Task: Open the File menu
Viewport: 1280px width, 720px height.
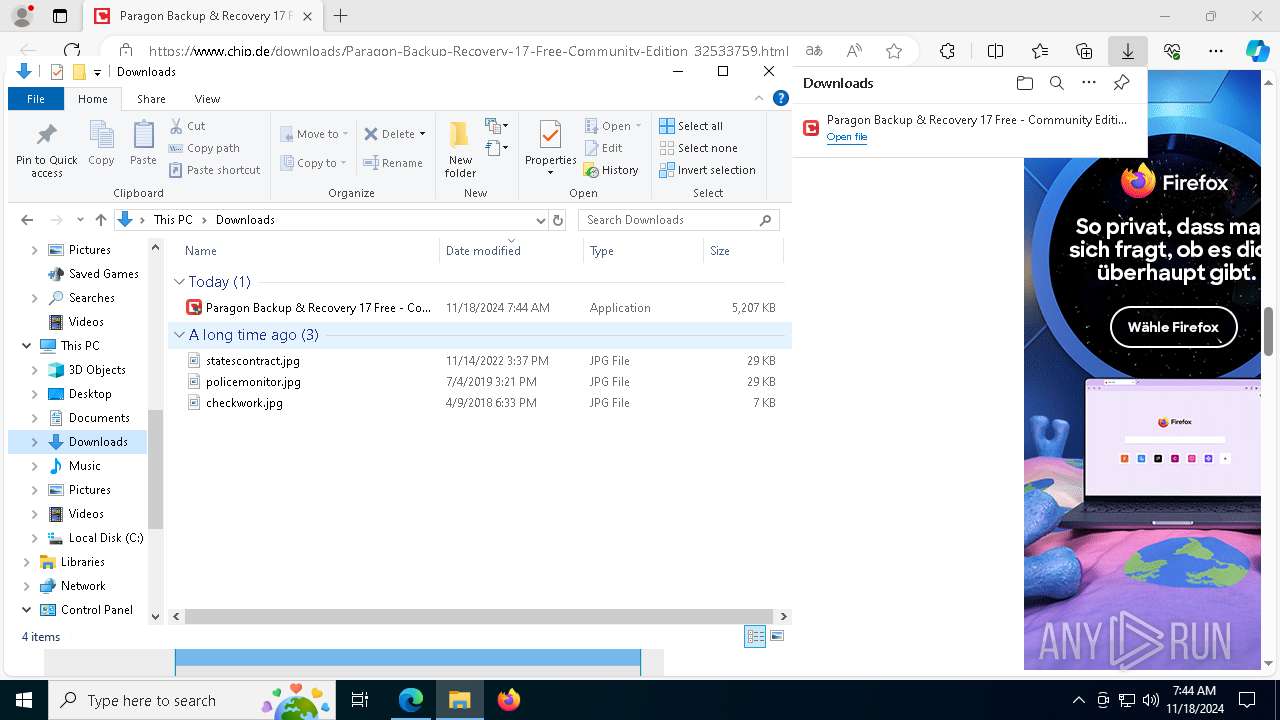Action: pos(36,99)
